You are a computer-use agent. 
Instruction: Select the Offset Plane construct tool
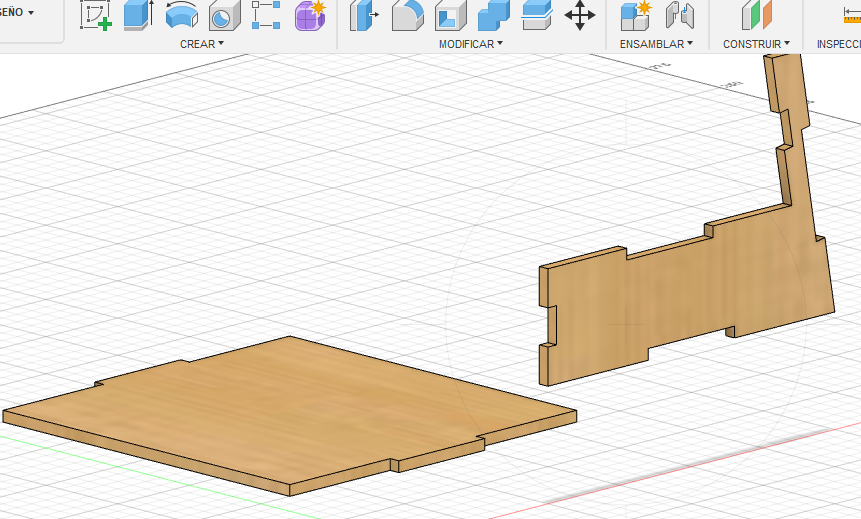757,15
